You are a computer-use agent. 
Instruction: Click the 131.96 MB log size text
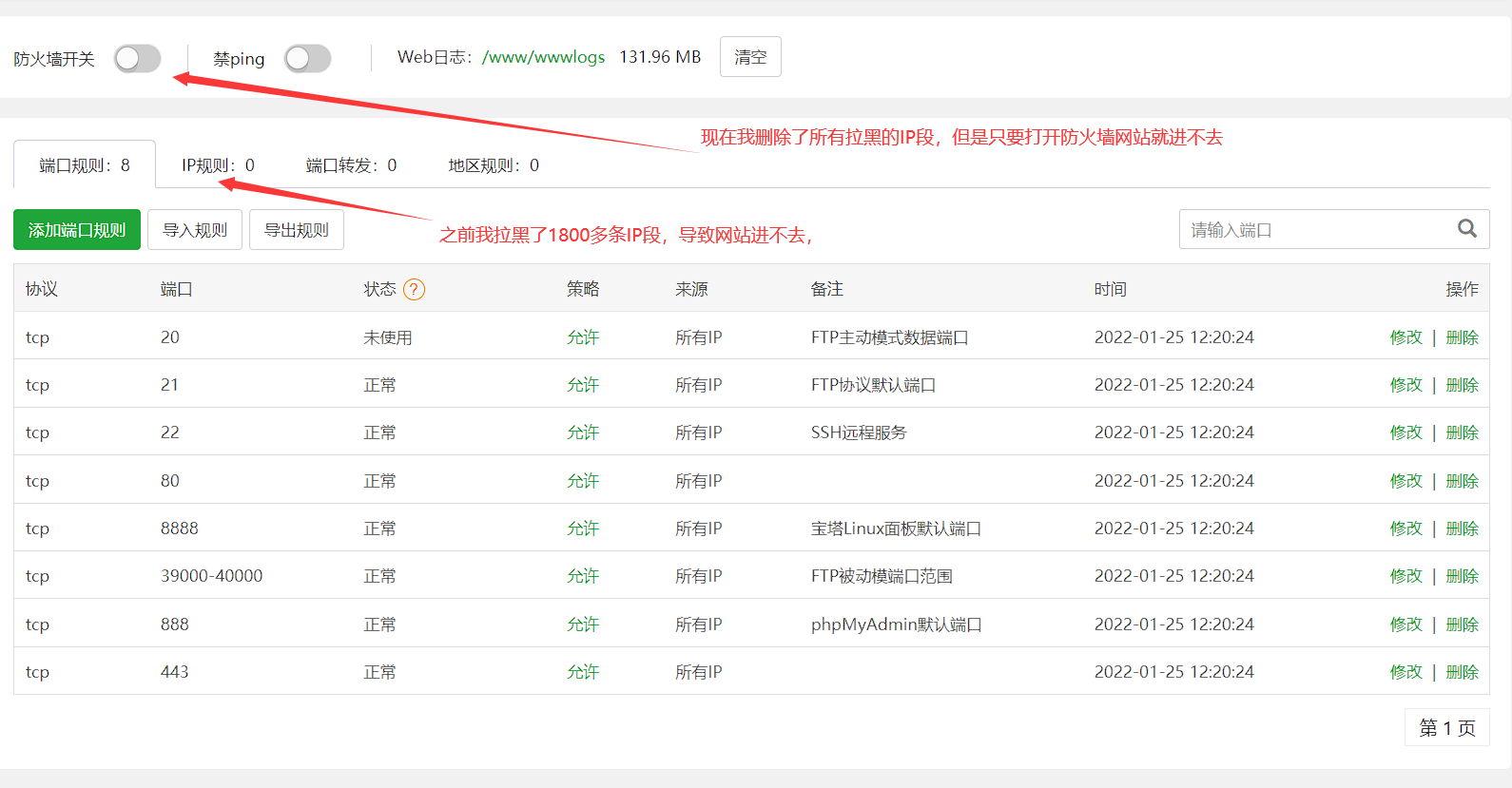[660, 57]
